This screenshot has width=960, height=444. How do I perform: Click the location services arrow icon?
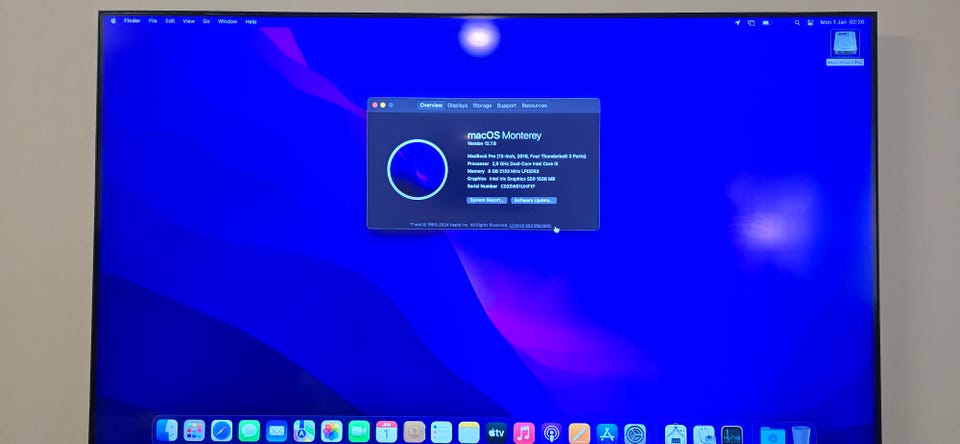pyautogui.click(x=737, y=23)
